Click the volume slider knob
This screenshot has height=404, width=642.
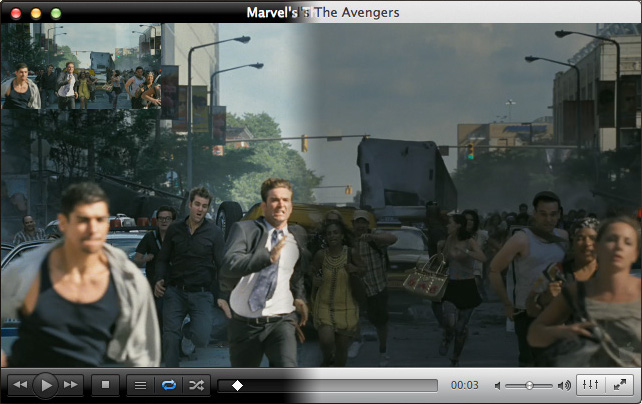click(529, 386)
